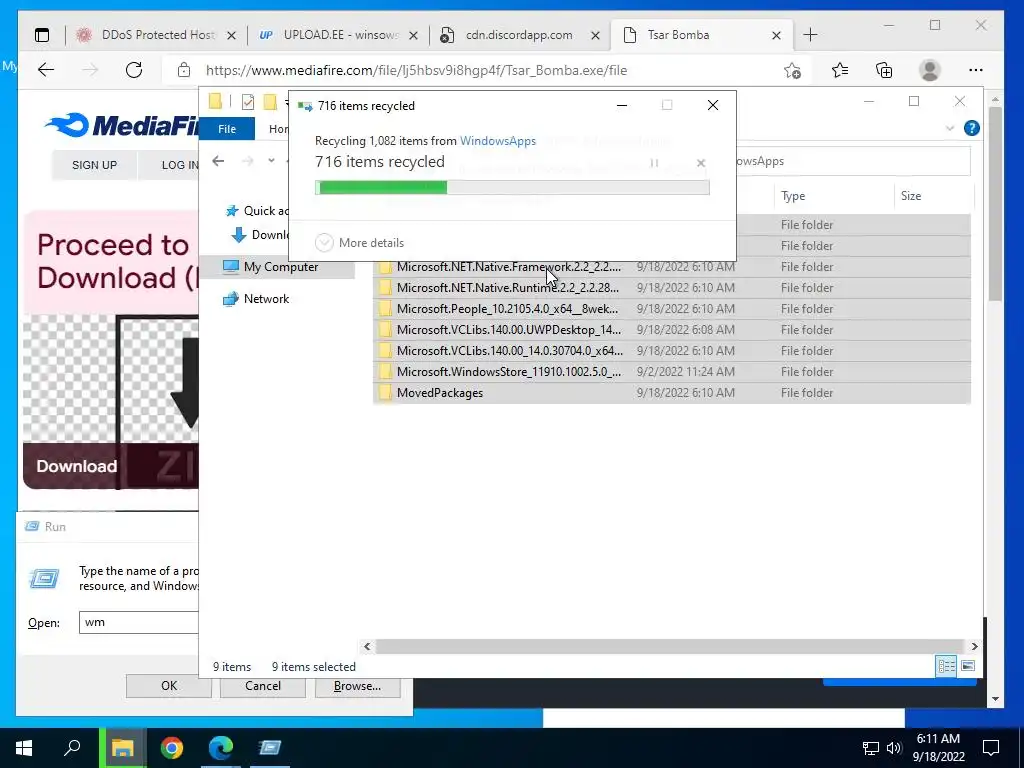The image size is (1024, 768).
Task: Open File Explorer help icon
Action: pyautogui.click(x=971, y=129)
